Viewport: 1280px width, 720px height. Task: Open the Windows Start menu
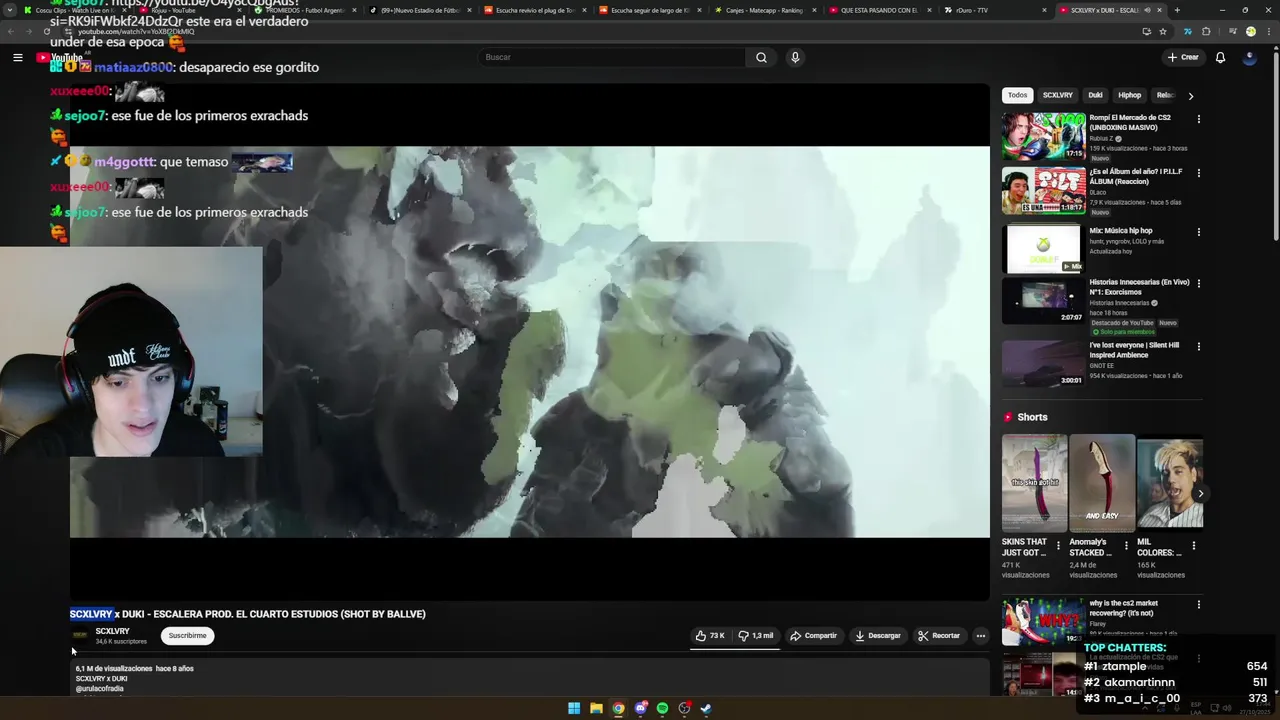[574, 708]
